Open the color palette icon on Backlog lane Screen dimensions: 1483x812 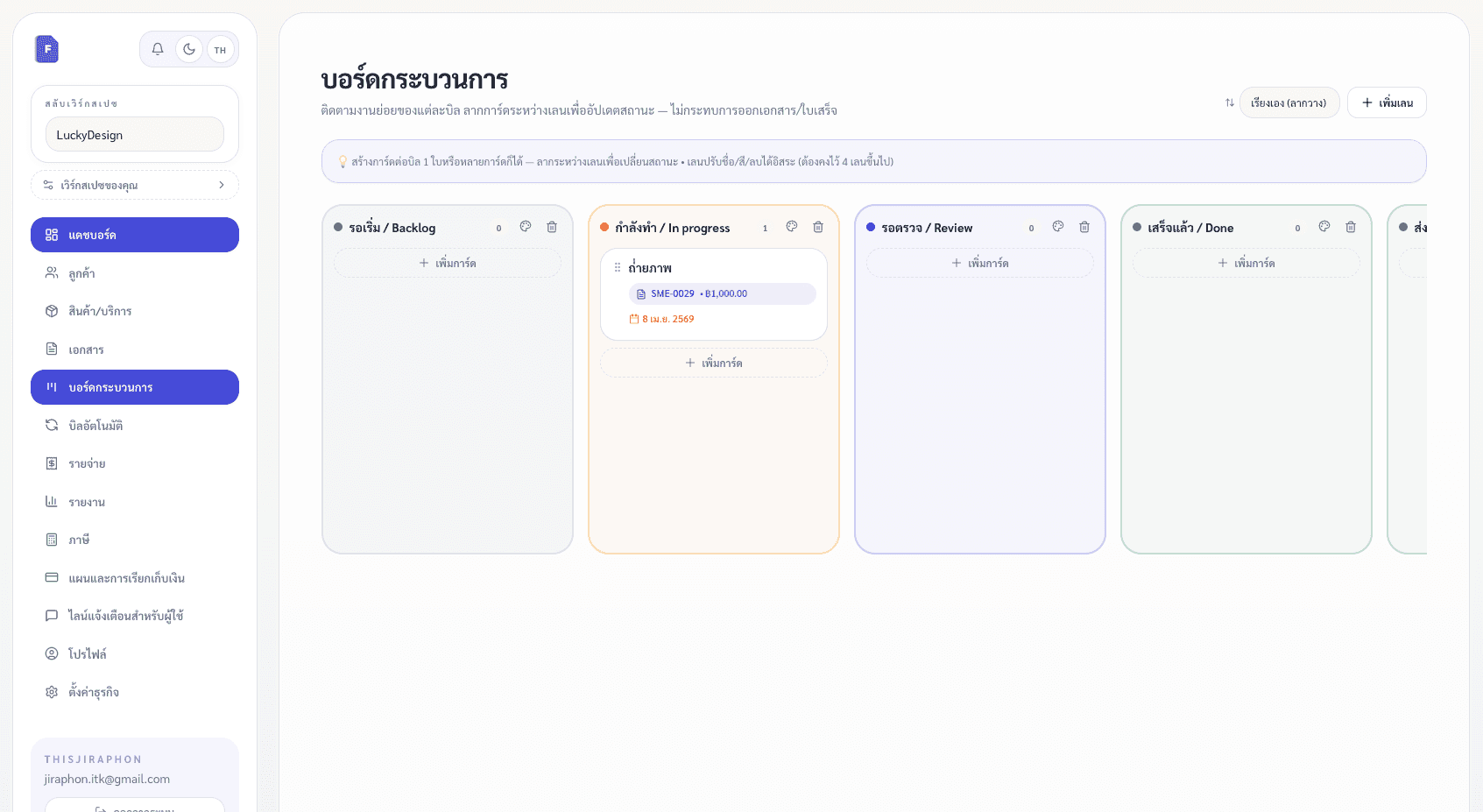pos(525,227)
